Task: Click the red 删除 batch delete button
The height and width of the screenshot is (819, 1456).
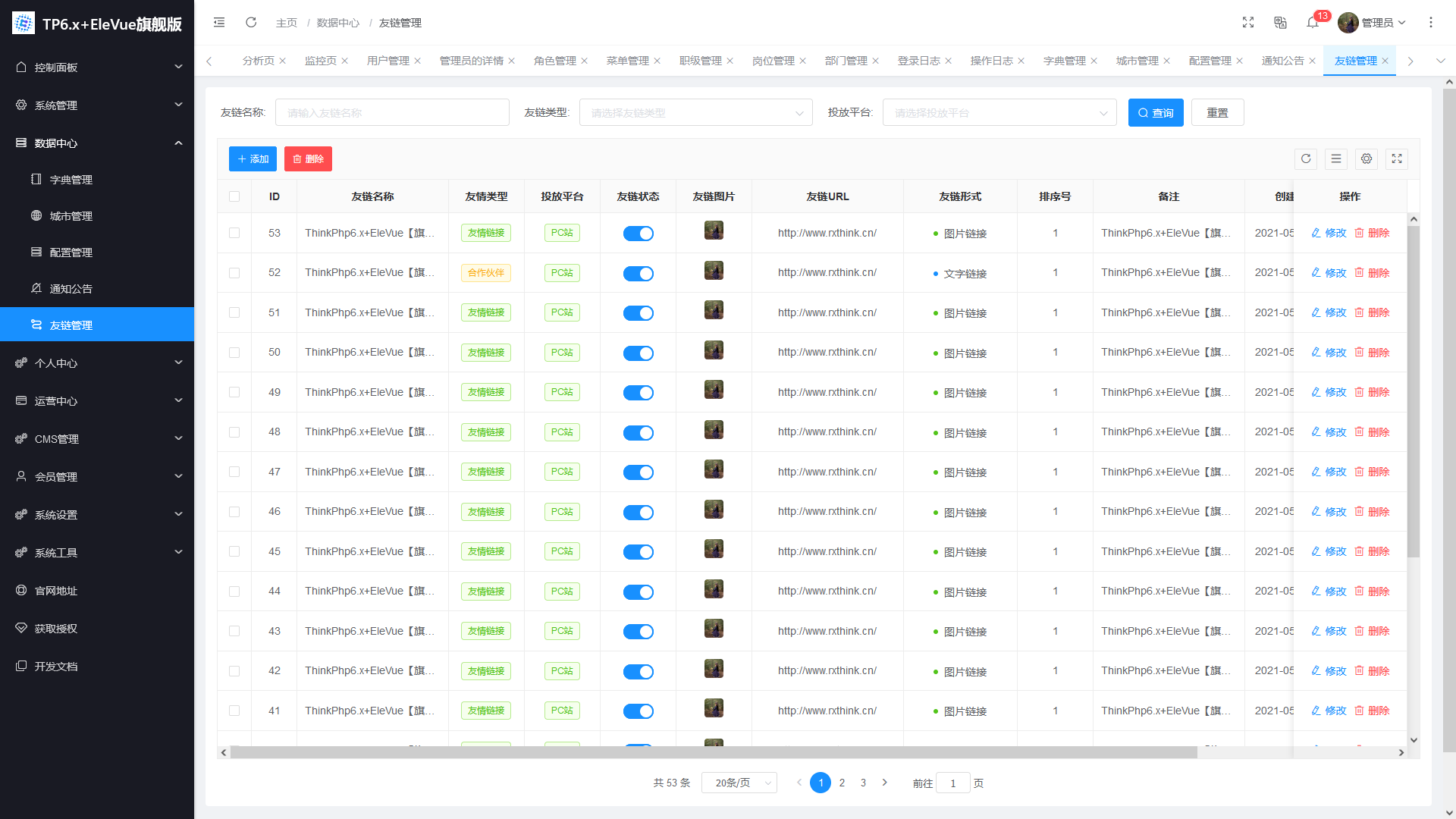Action: coord(308,159)
